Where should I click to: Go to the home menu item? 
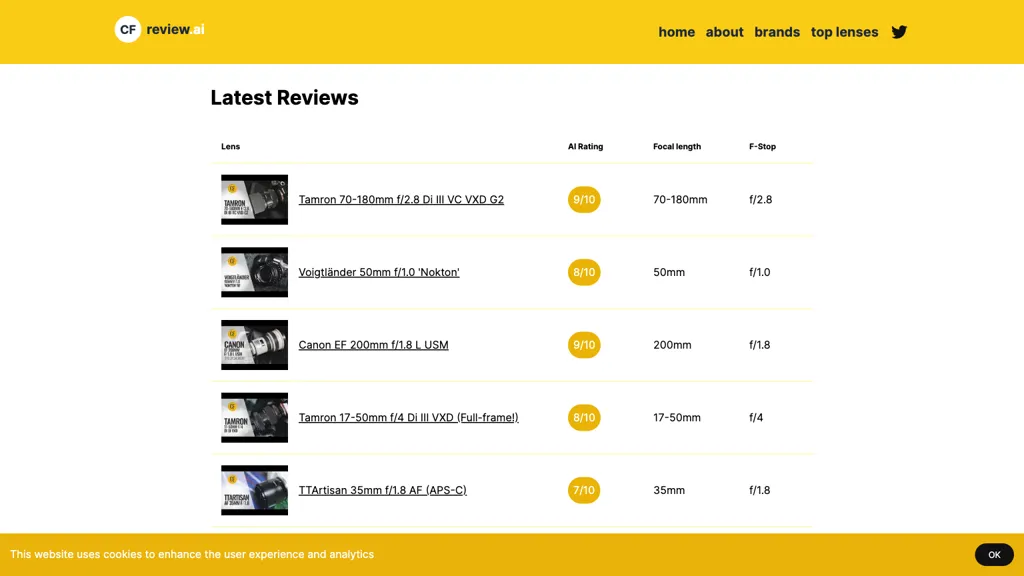[x=676, y=32]
